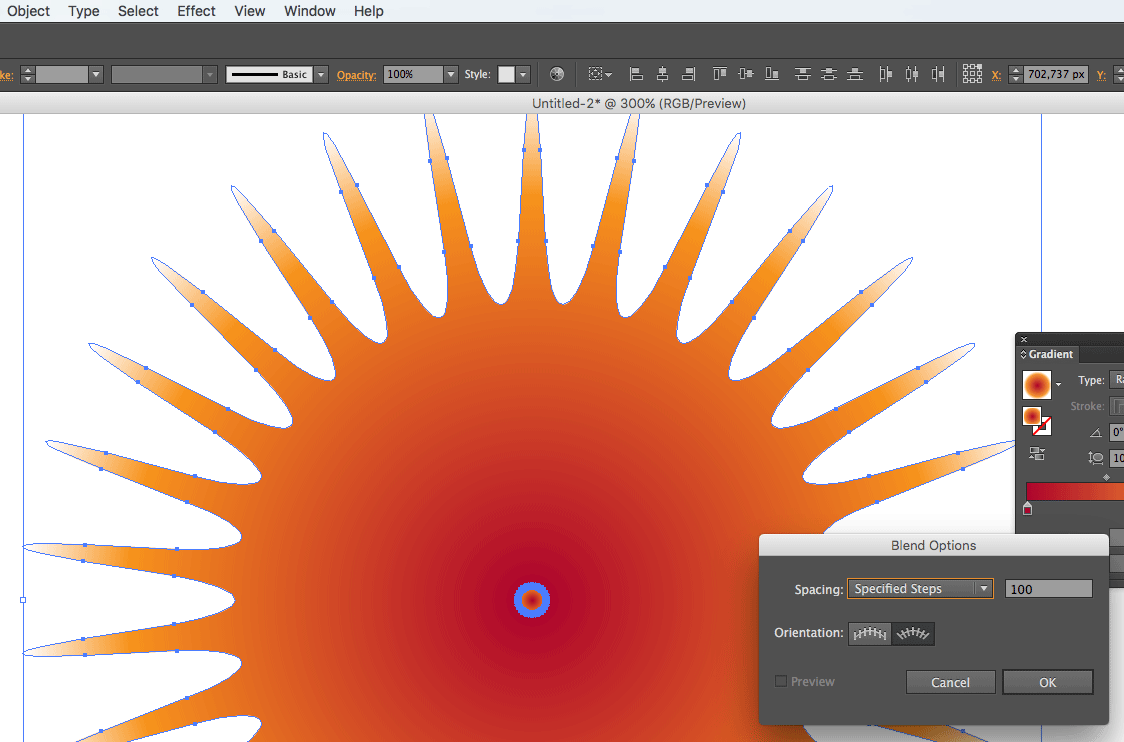Click Cancel in Blend Options dialog
The width and height of the screenshot is (1124, 742).
[x=950, y=681]
